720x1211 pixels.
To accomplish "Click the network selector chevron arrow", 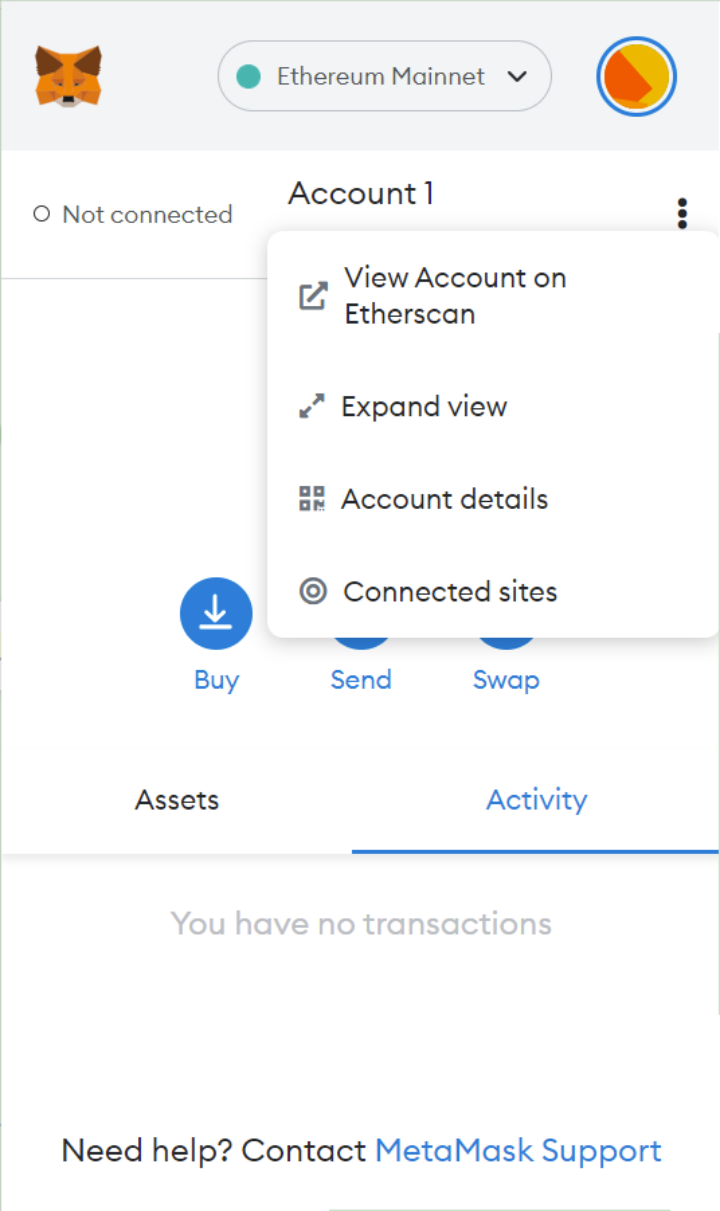I will click(x=517, y=76).
